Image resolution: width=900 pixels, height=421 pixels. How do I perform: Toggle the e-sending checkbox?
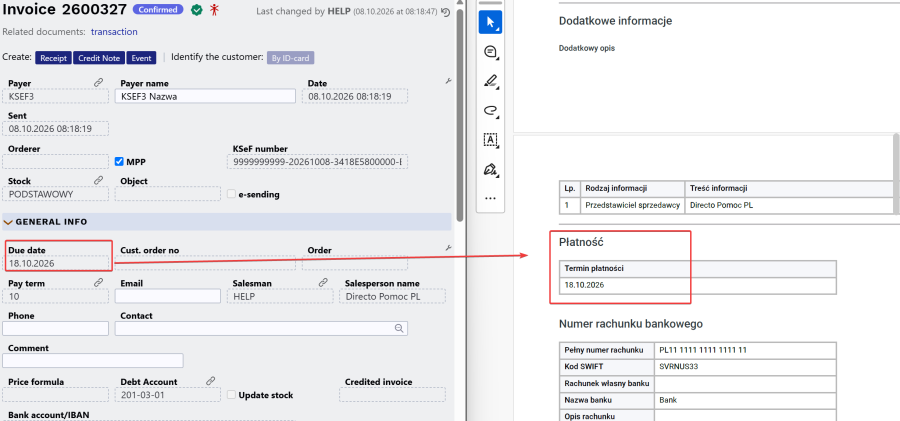coord(231,194)
